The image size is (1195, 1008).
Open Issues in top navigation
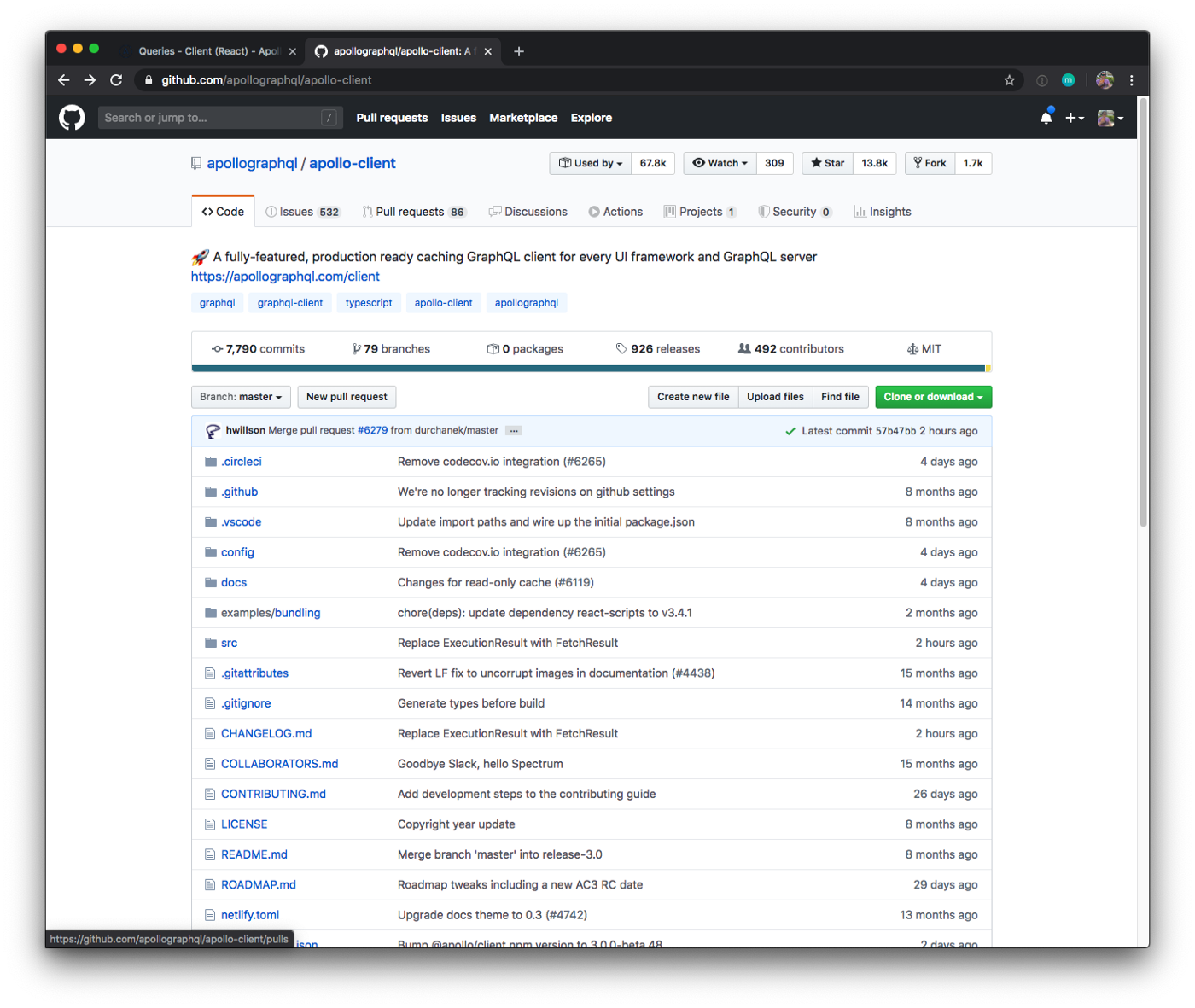[x=458, y=118]
